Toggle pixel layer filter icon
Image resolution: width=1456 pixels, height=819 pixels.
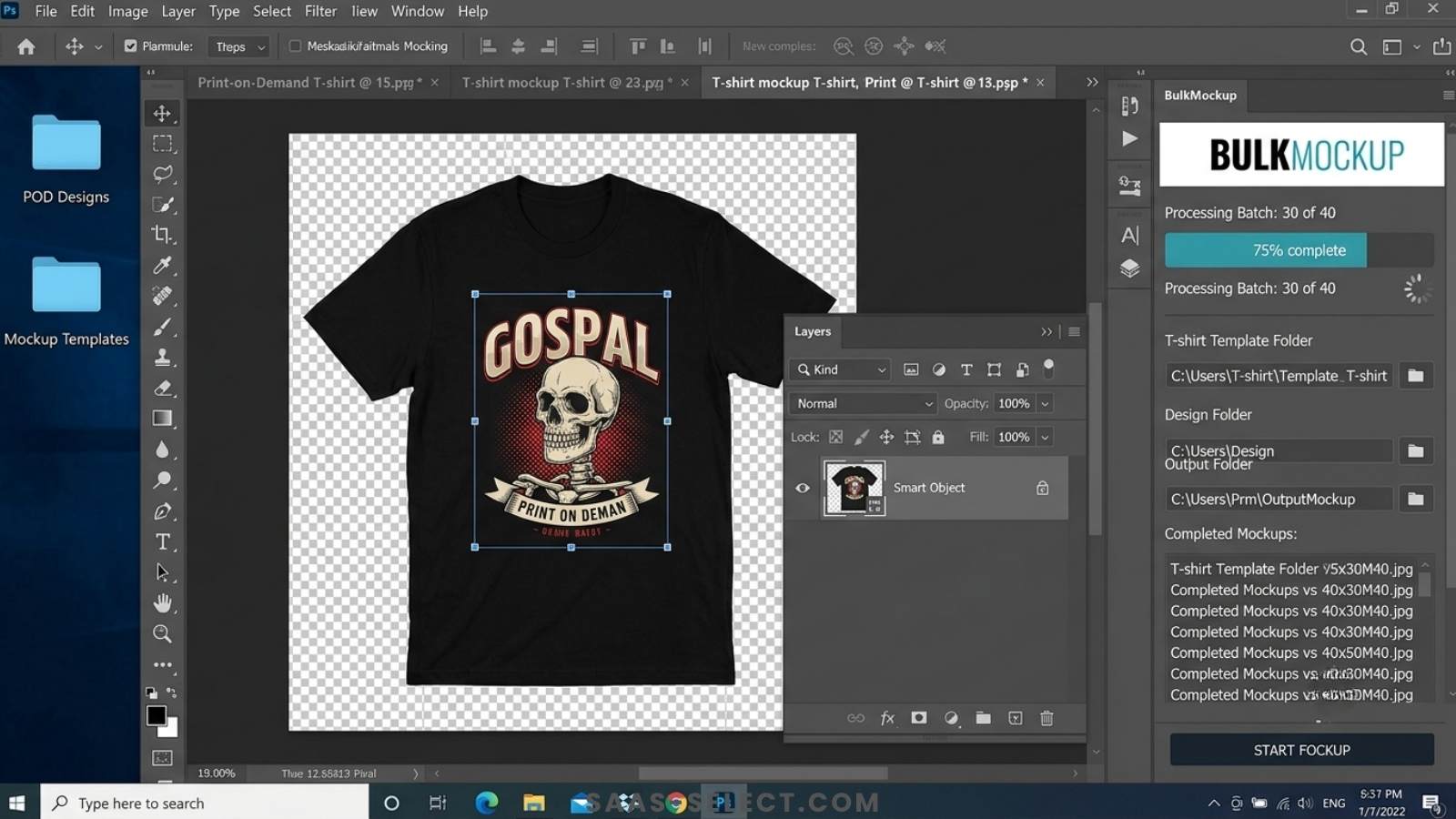pos(911,369)
